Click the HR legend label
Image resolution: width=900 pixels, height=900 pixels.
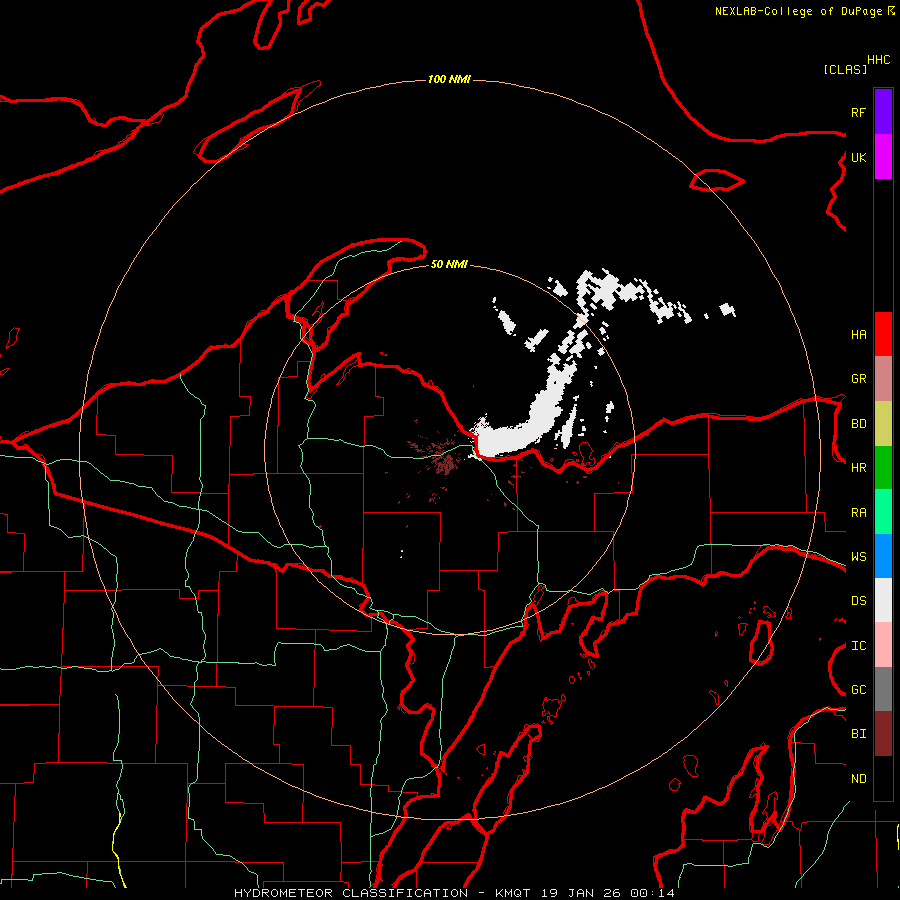coord(858,468)
